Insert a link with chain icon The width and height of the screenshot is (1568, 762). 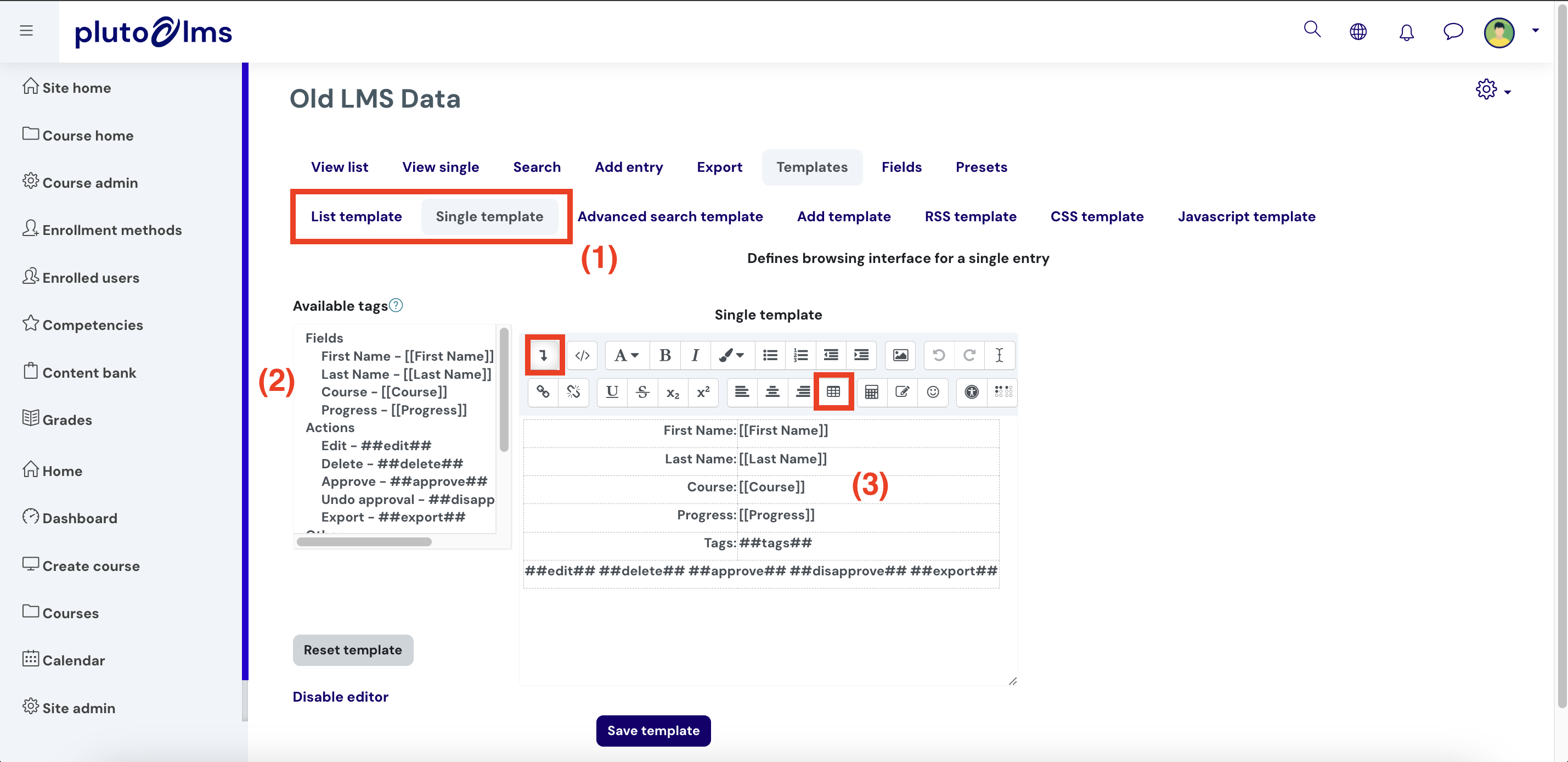pyautogui.click(x=543, y=393)
